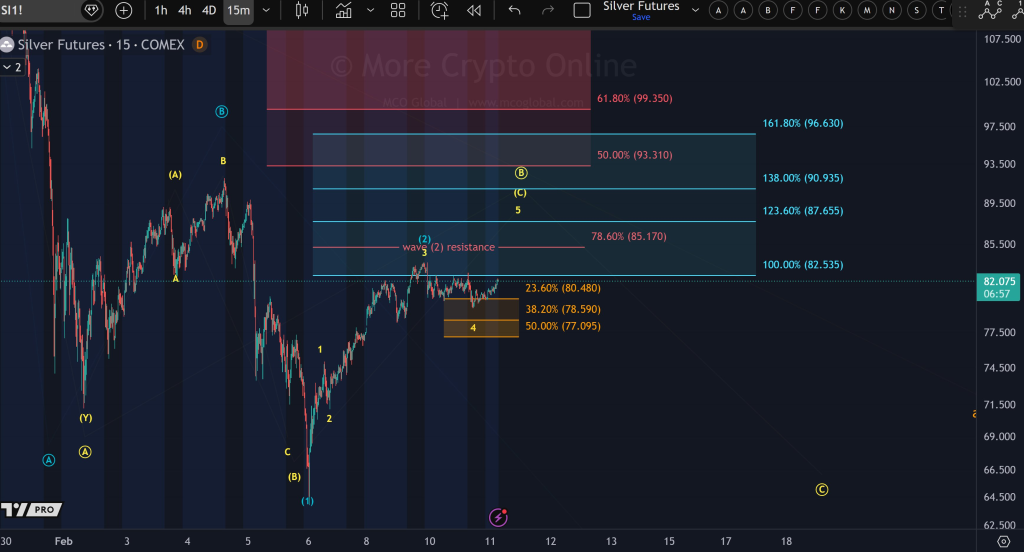Select the 161.80% (96.630) Fibonacci label

pyautogui.click(x=803, y=123)
